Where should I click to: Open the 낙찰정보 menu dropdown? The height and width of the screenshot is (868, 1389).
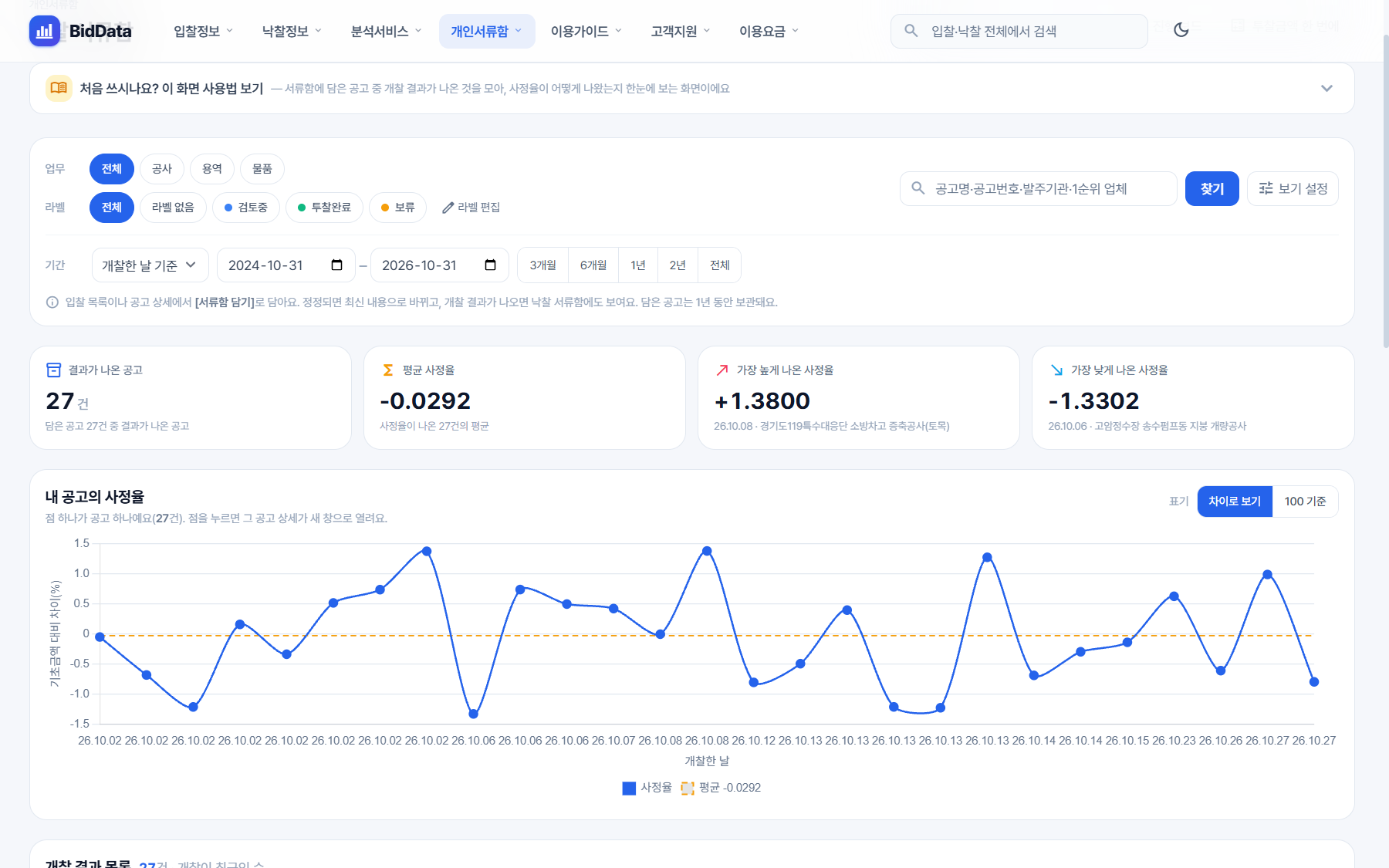[292, 31]
